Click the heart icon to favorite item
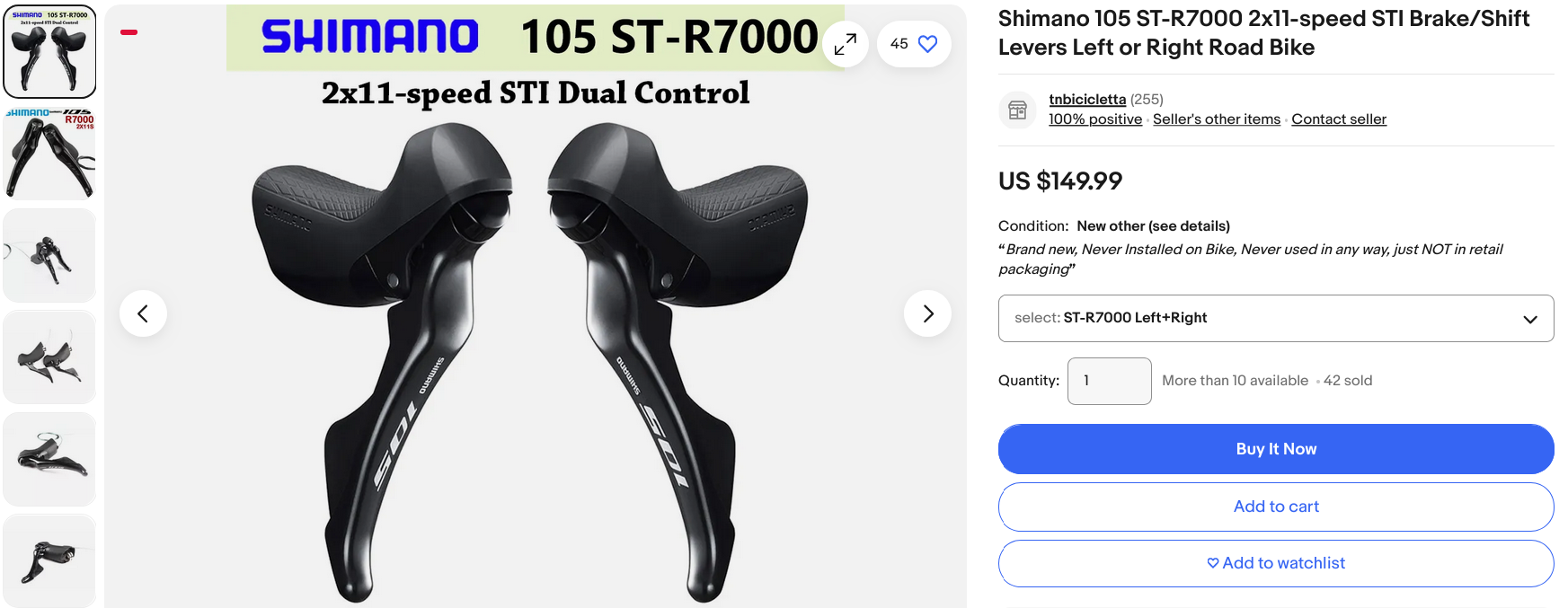1568x608 pixels. (927, 43)
